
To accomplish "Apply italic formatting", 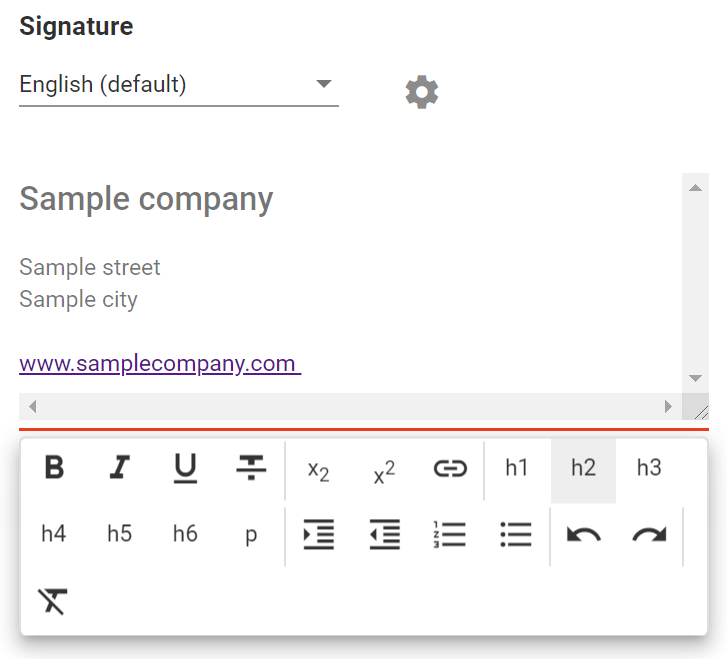I will [x=120, y=468].
